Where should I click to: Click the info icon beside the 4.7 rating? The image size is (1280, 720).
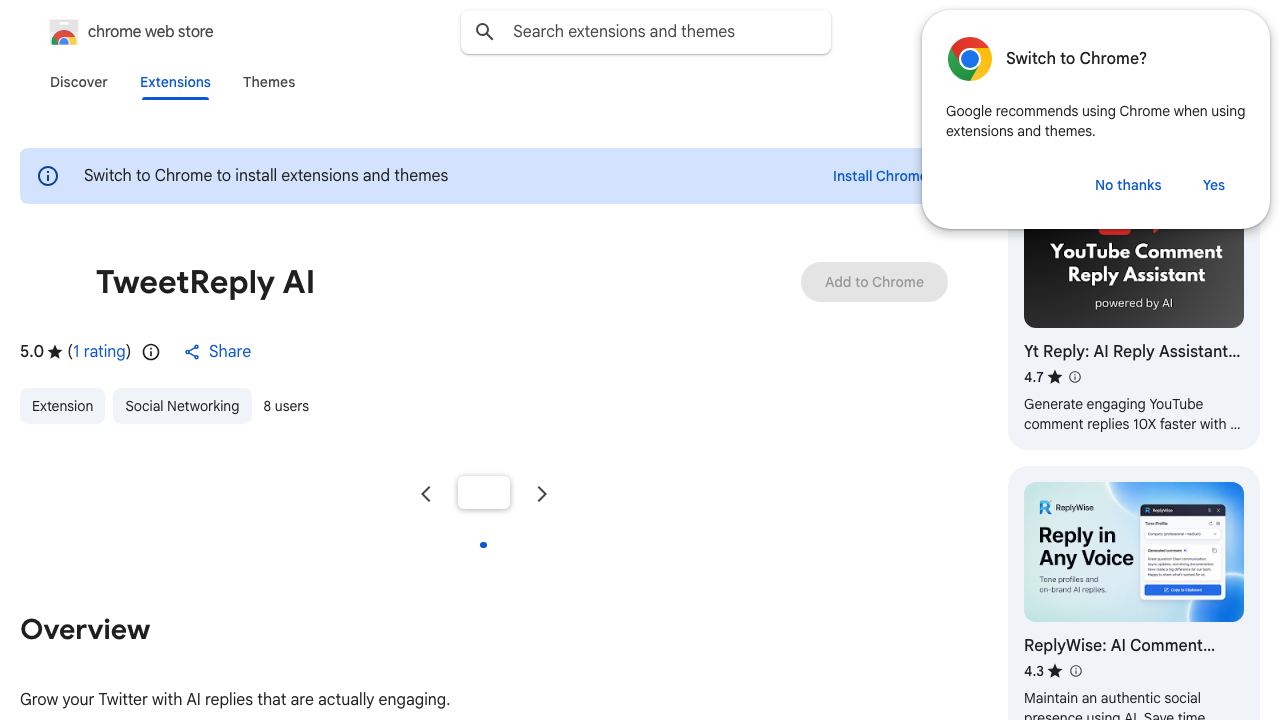pos(1075,377)
